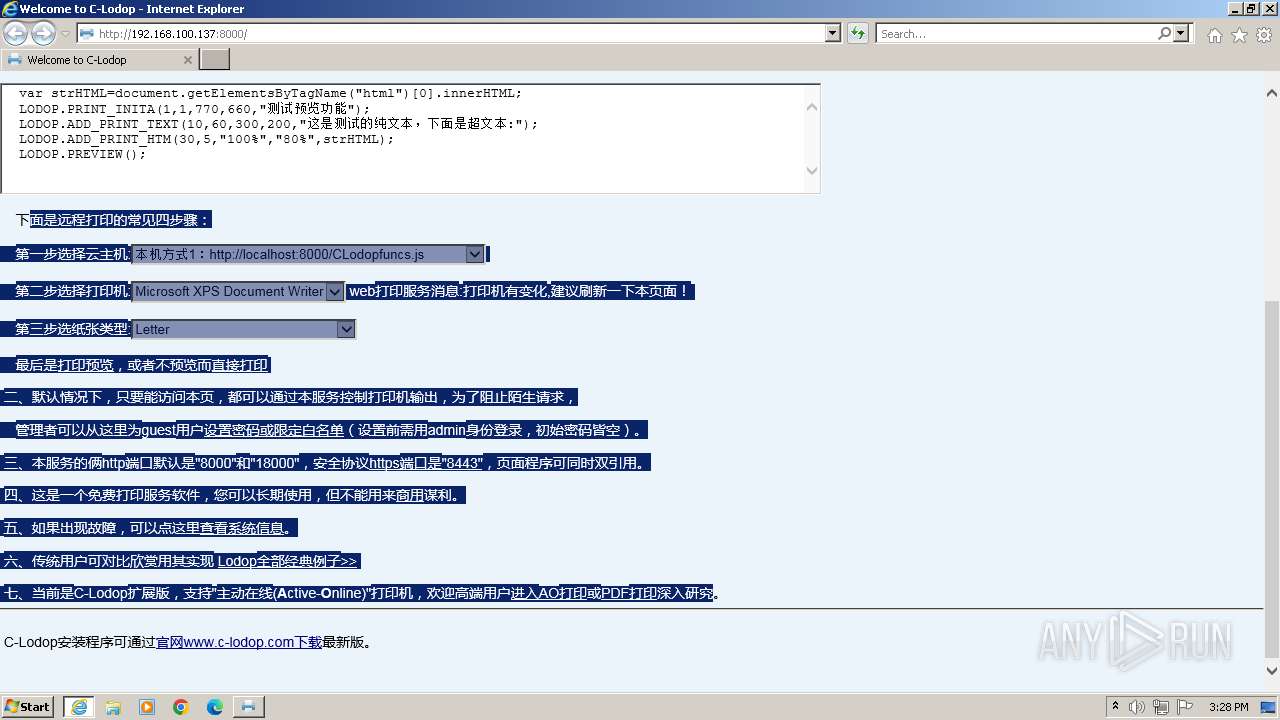Refresh the page via address bar icon
The height and width of the screenshot is (720, 1280).
pyautogui.click(x=858, y=33)
